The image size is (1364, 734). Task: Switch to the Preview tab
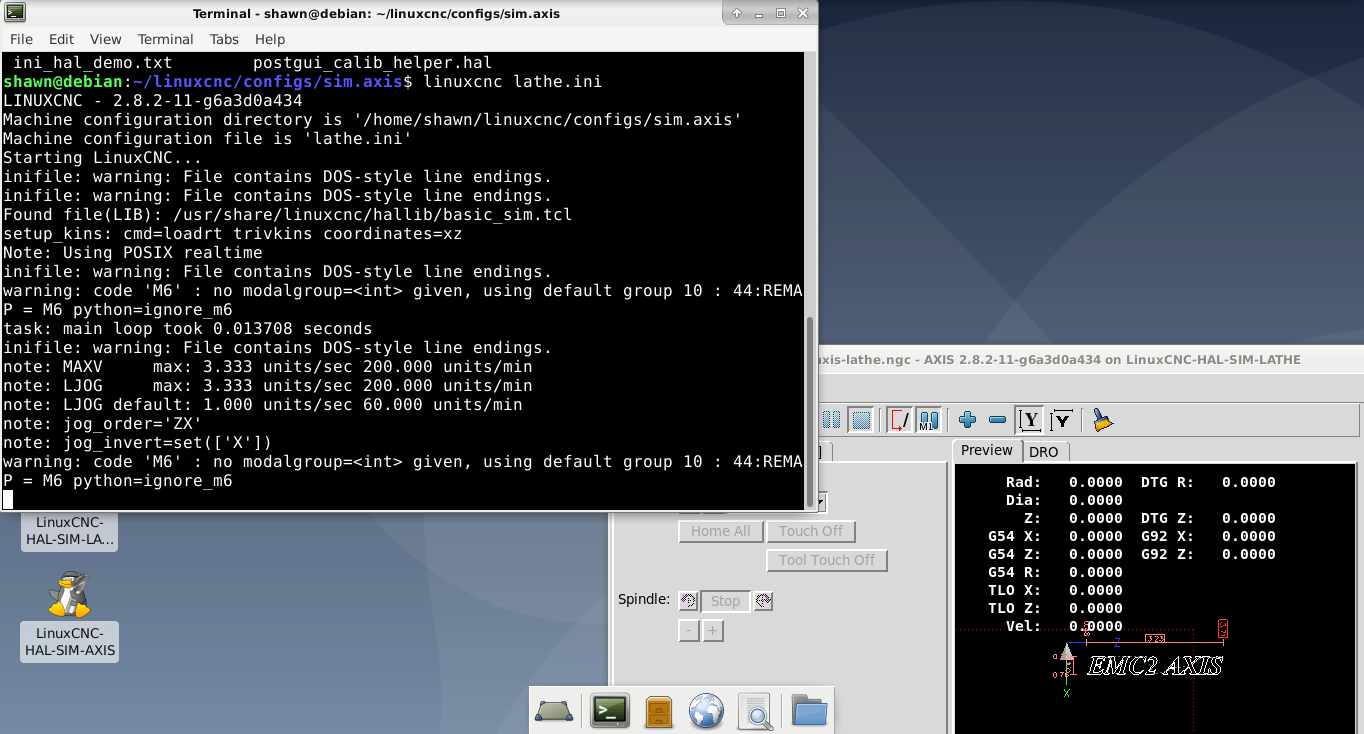[987, 451]
